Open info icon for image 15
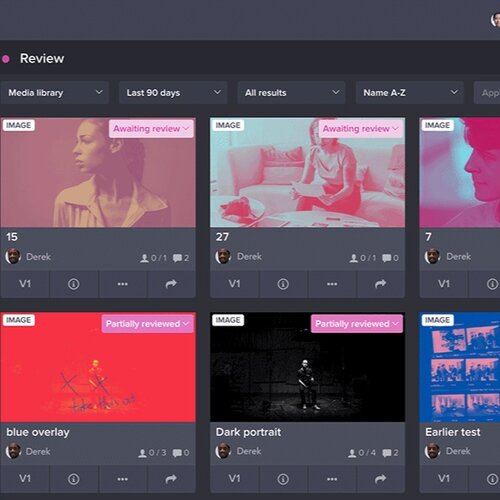This screenshot has width=500, height=500. 74,284
